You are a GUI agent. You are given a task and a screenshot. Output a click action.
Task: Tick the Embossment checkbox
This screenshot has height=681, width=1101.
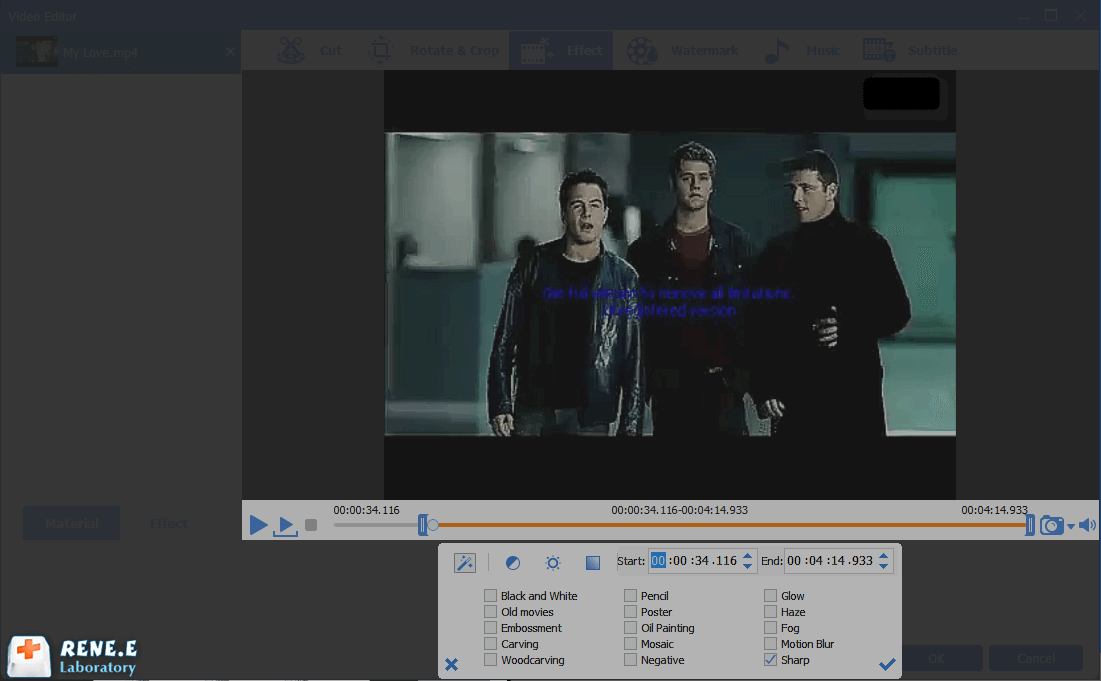[490, 628]
